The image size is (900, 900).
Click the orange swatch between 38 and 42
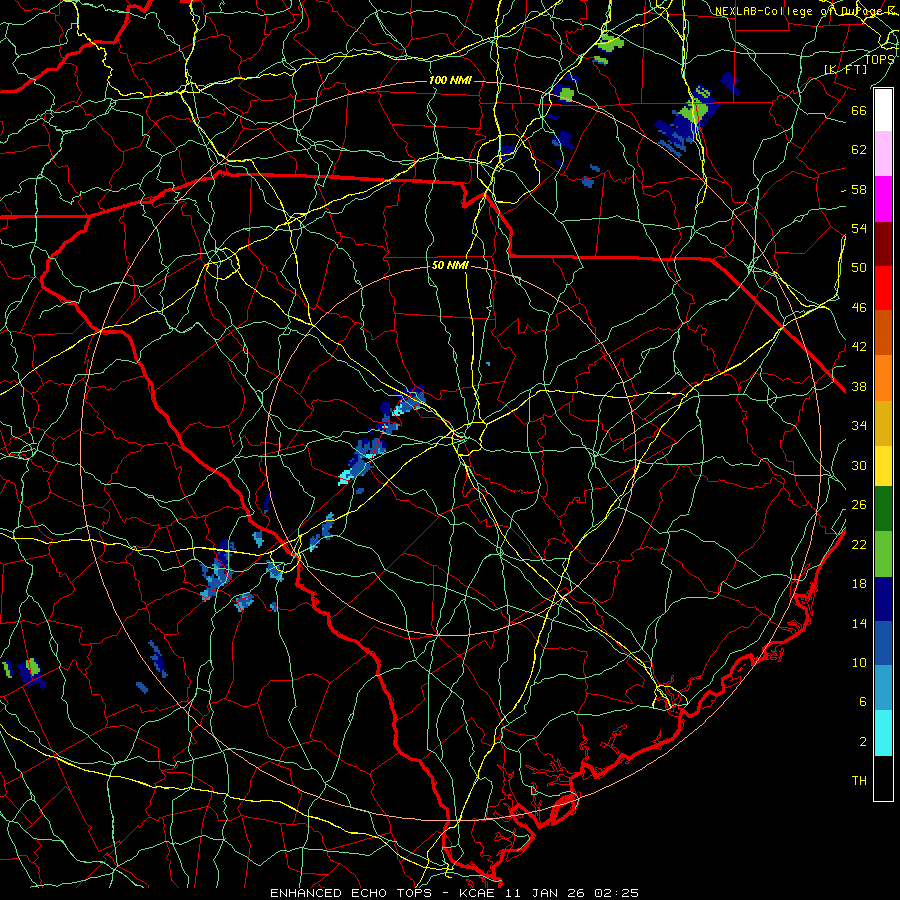pos(883,378)
